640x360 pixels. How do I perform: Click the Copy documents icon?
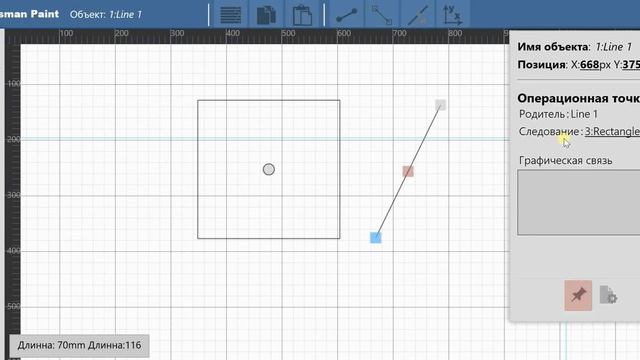click(x=266, y=15)
